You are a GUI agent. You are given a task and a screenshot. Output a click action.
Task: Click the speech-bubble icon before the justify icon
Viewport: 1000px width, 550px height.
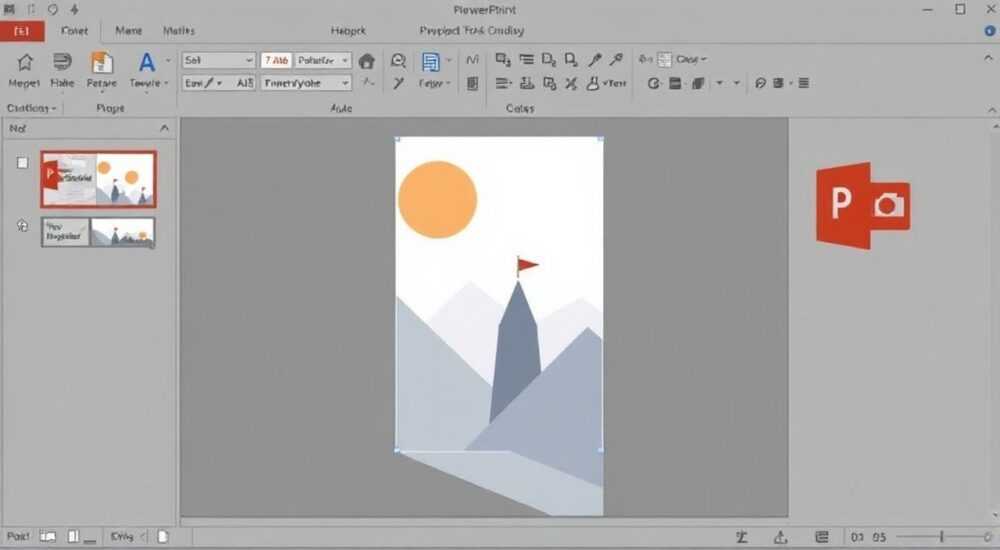(x=760, y=83)
